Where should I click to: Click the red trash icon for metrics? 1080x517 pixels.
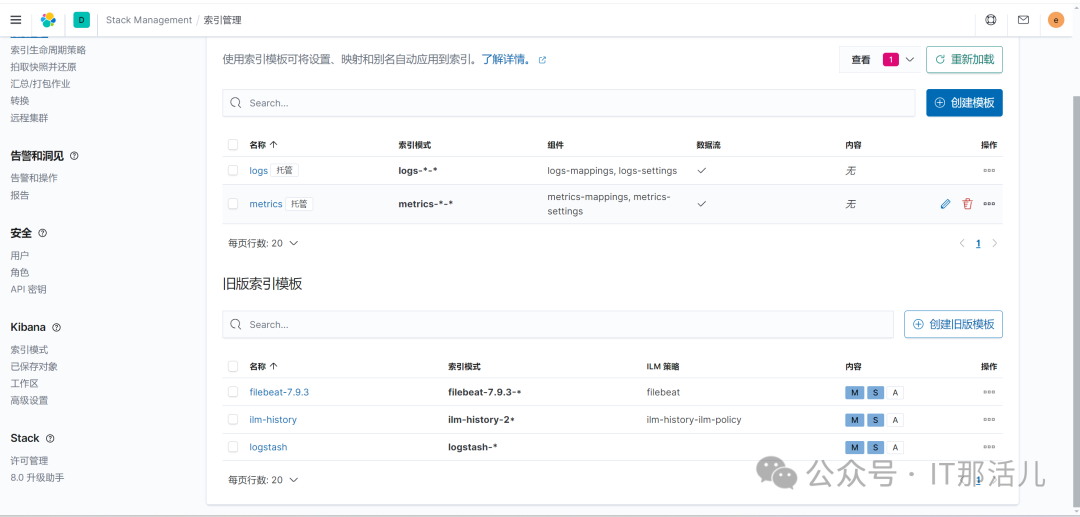(967, 204)
